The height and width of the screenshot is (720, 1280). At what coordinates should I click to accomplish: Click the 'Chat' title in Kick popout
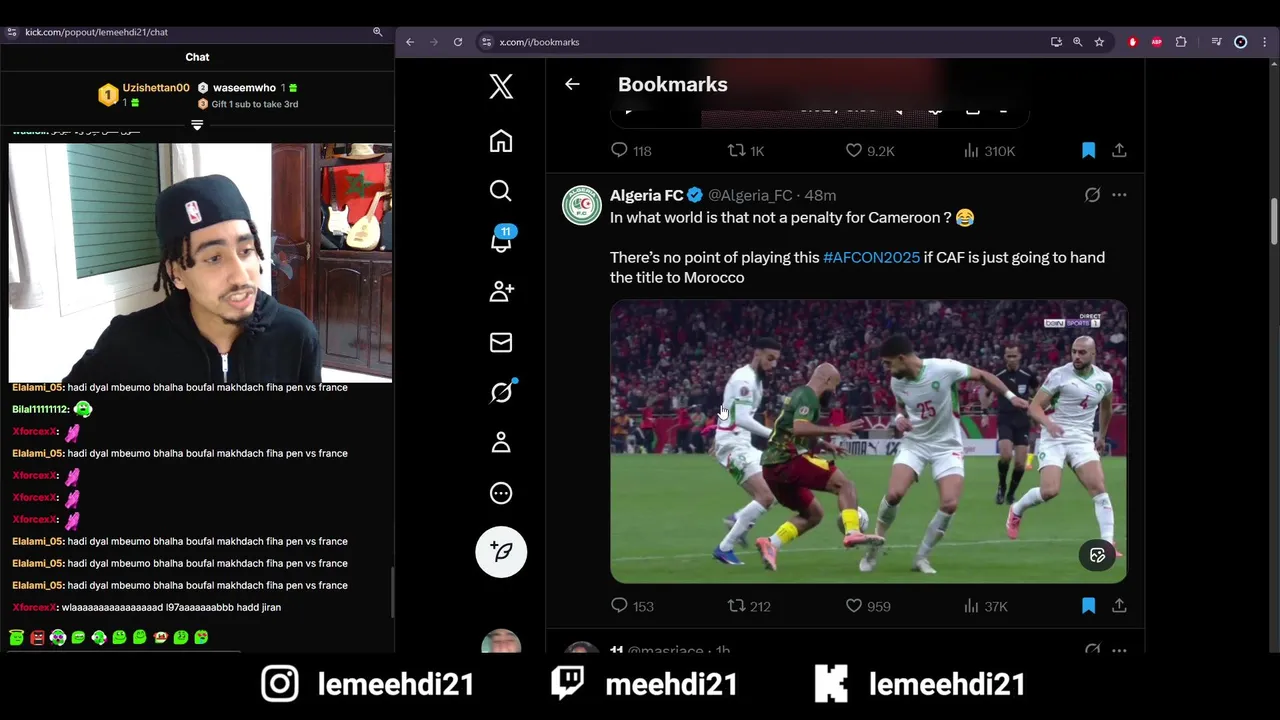click(197, 57)
